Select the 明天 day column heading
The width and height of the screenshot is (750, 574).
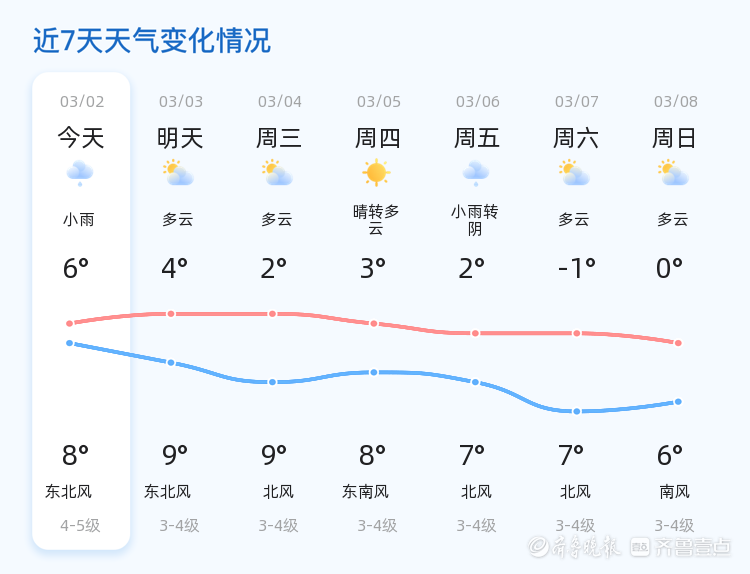point(180,138)
